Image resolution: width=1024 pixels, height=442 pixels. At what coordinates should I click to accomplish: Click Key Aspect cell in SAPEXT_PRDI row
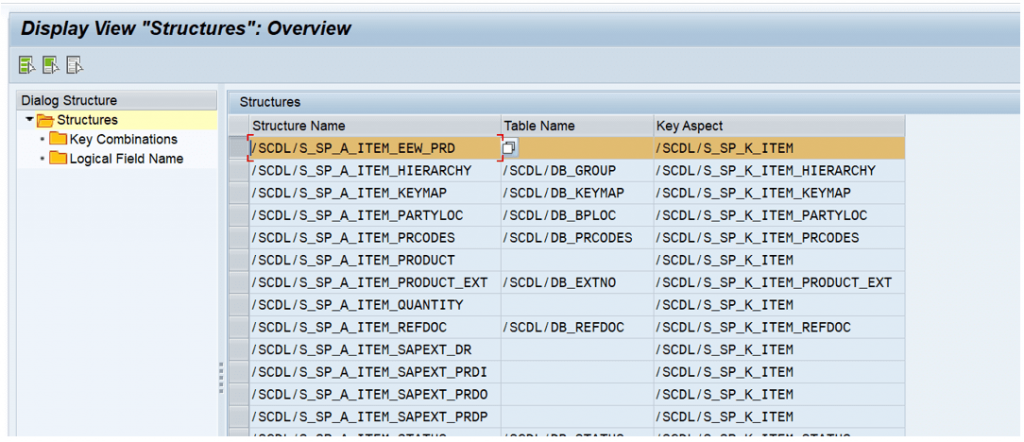[x=779, y=372]
